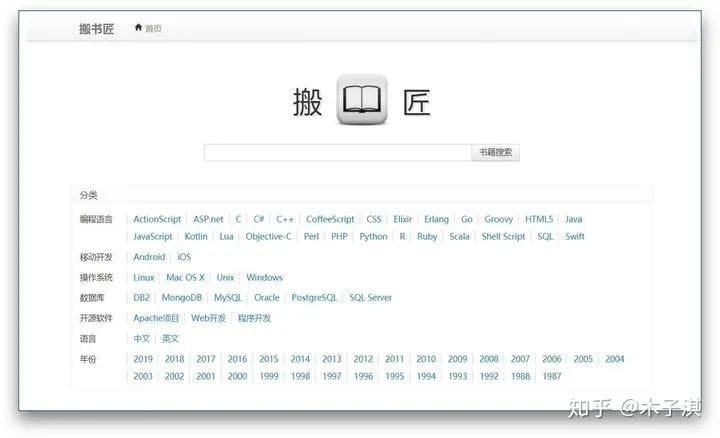This screenshot has width=720, height=438.
Task: Open the Web开发 category
Action: pyautogui.click(x=208, y=318)
